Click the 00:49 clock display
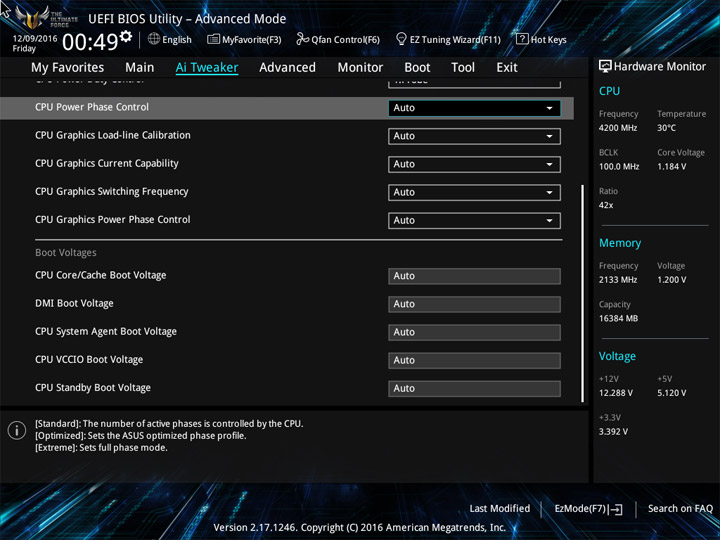The width and height of the screenshot is (720, 540). pyautogui.click(x=90, y=43)
